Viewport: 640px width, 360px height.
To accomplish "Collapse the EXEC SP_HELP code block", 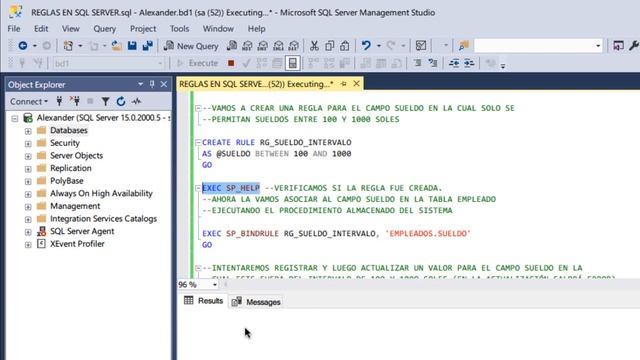I will [198, 188].
